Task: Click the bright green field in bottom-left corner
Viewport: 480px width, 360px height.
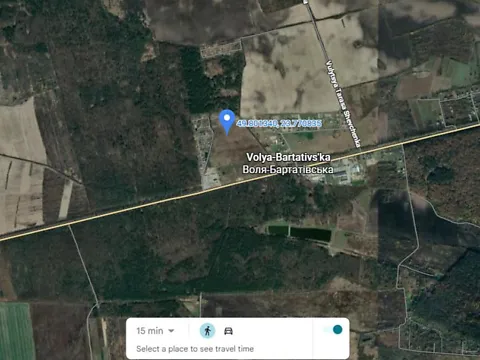Action: pyautogui.click(x=17, y=332)
